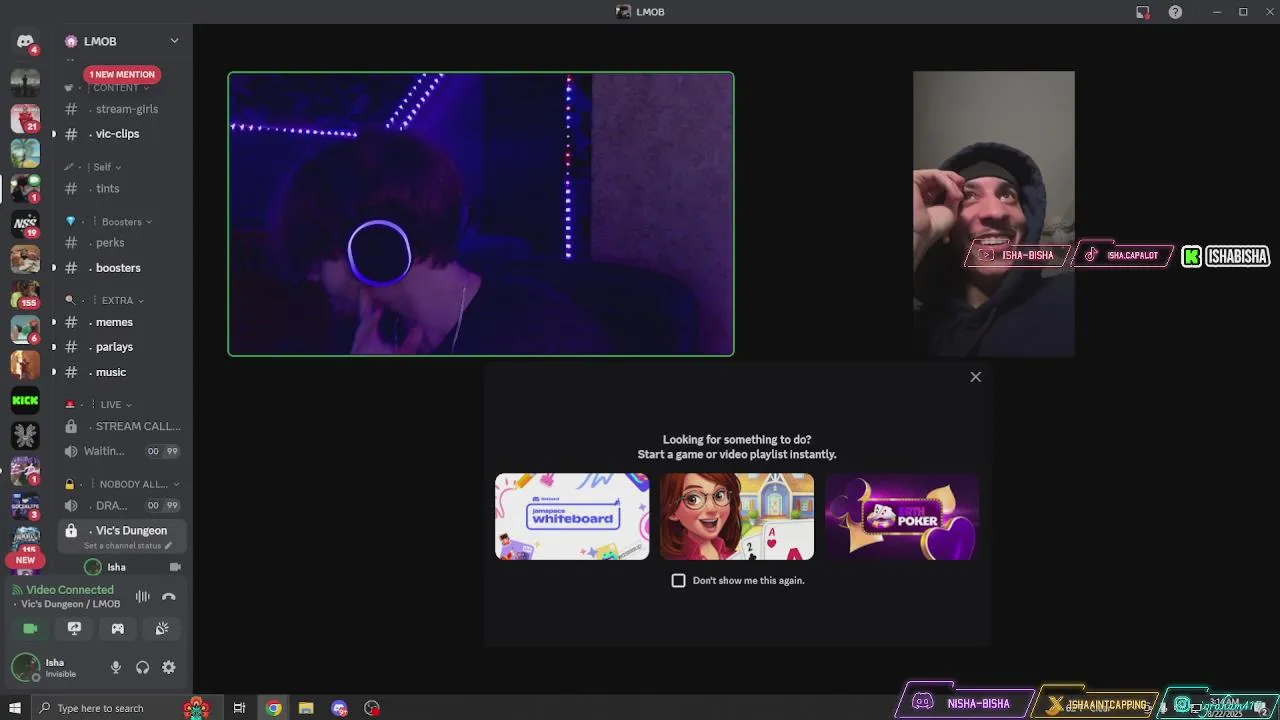Collapse the EXTRA category
This screenshot has height=720, width=1280.
(104, 300)
